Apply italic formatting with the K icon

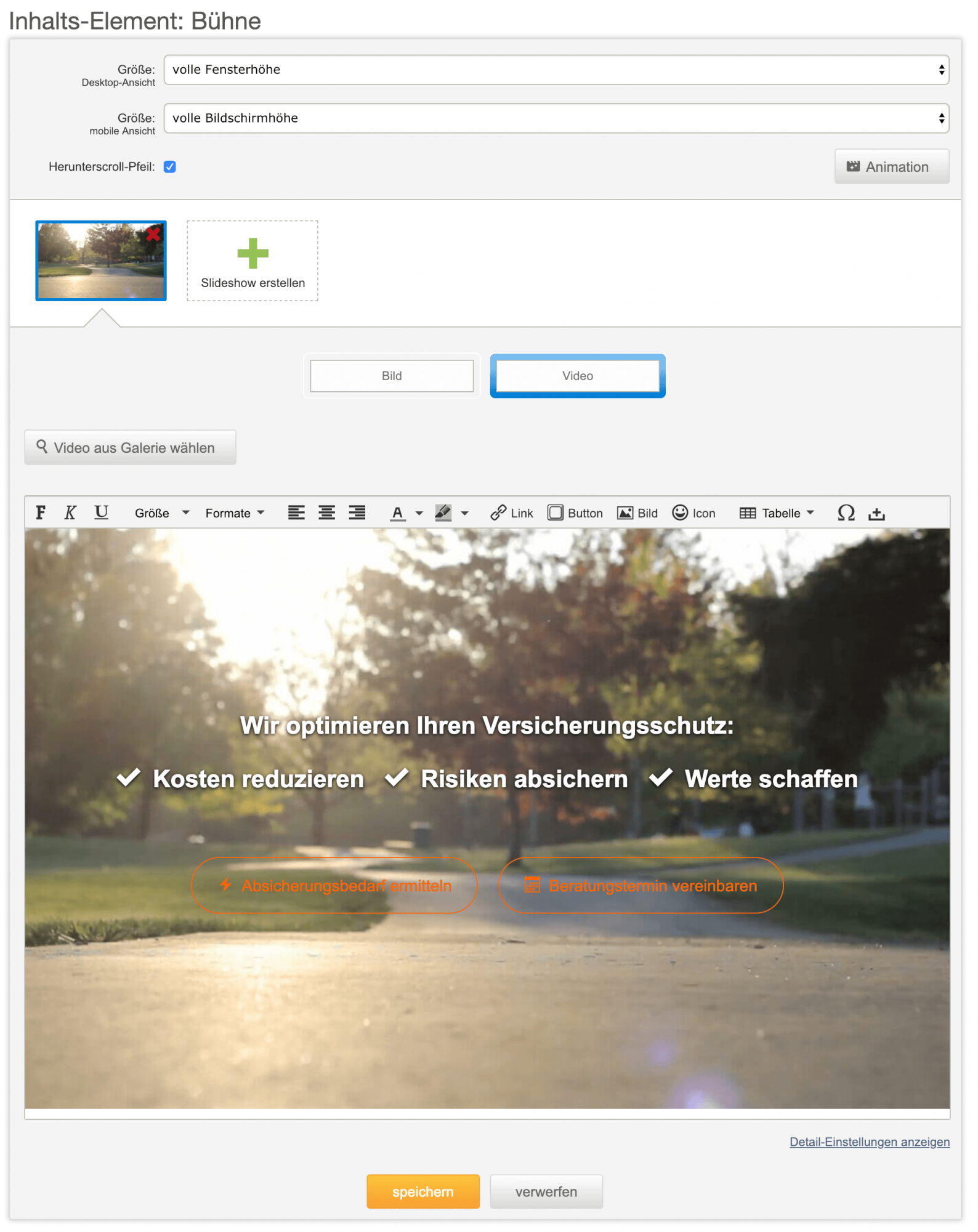coord(70,513)
